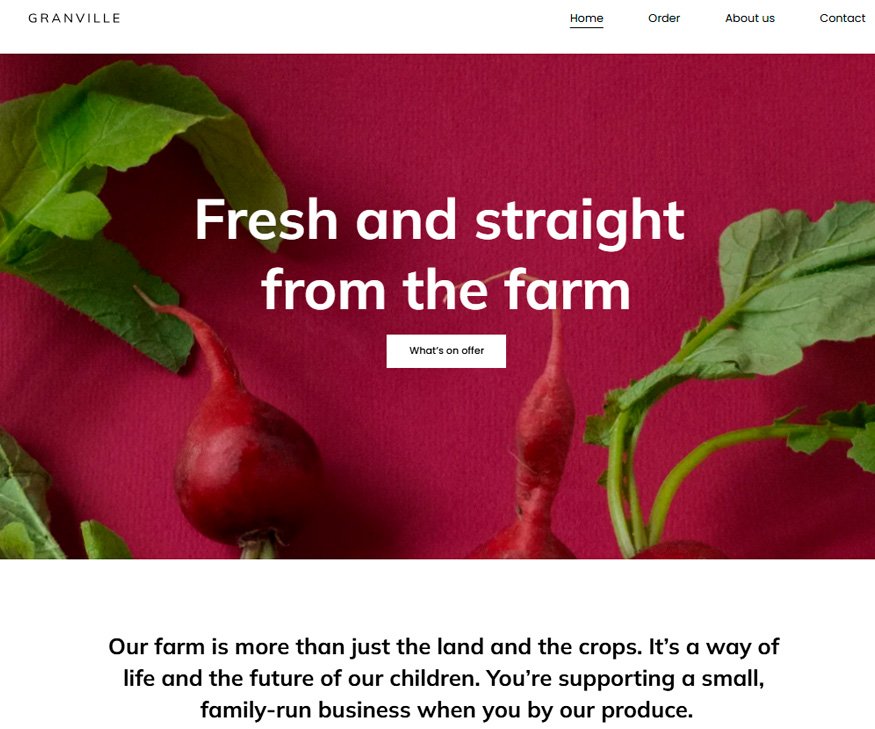Open the About us page
The height and width of the screenshot is (729, 875).
749,18
